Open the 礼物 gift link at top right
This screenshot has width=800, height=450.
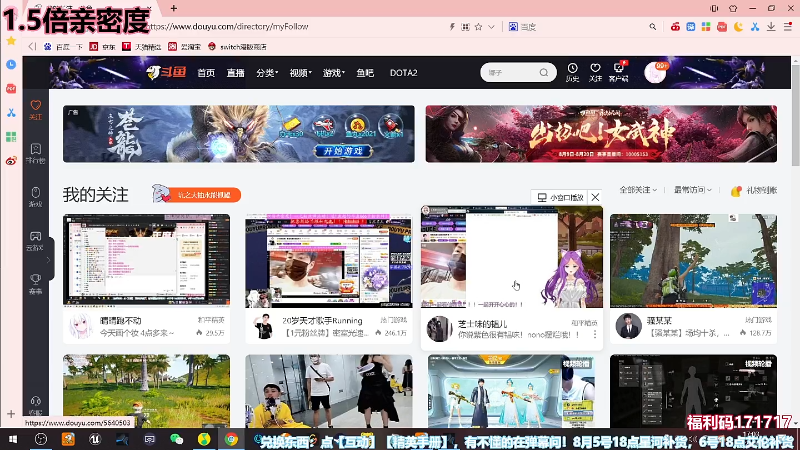[x=754, y=190]
